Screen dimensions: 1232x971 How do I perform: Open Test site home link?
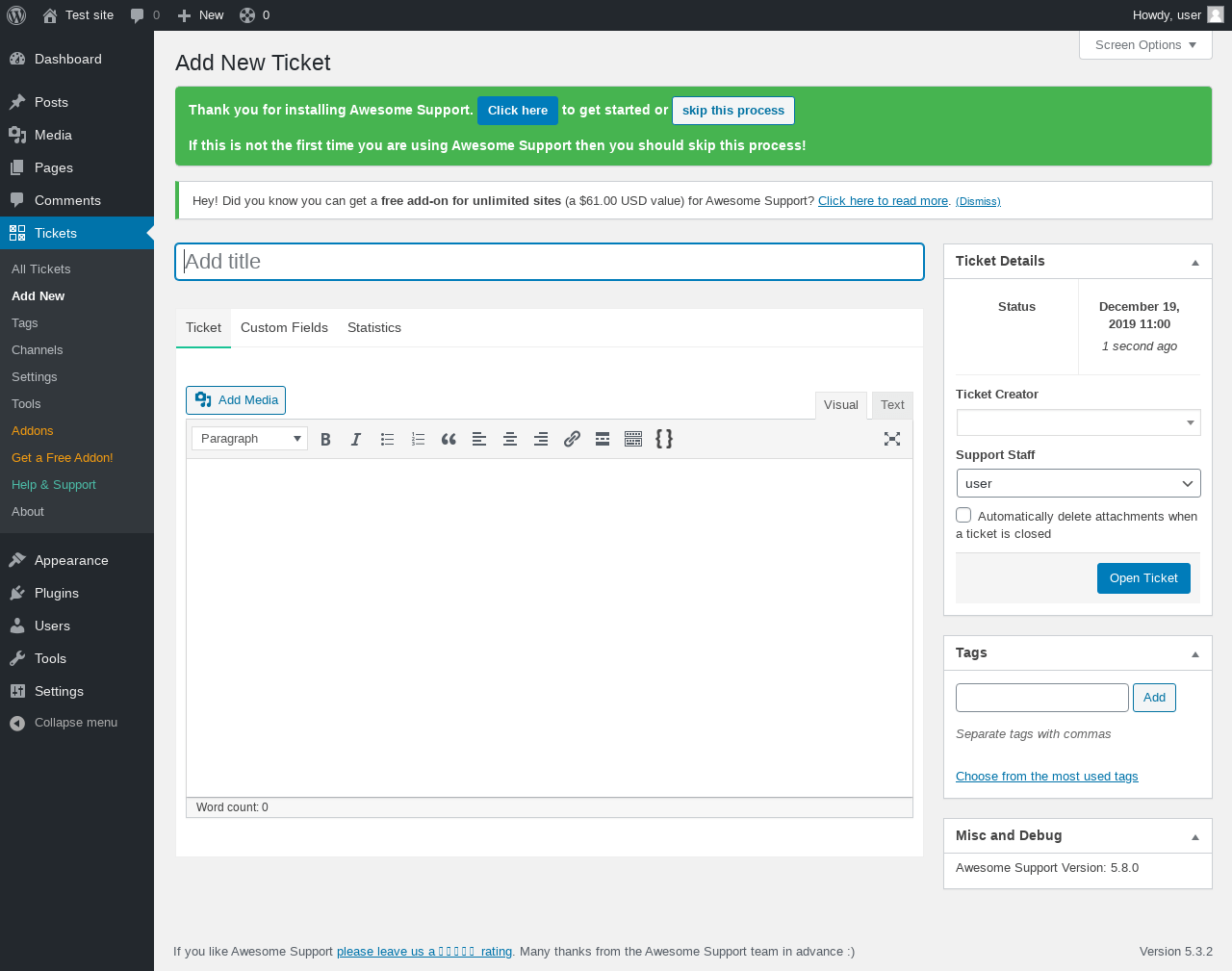[78, 15]
